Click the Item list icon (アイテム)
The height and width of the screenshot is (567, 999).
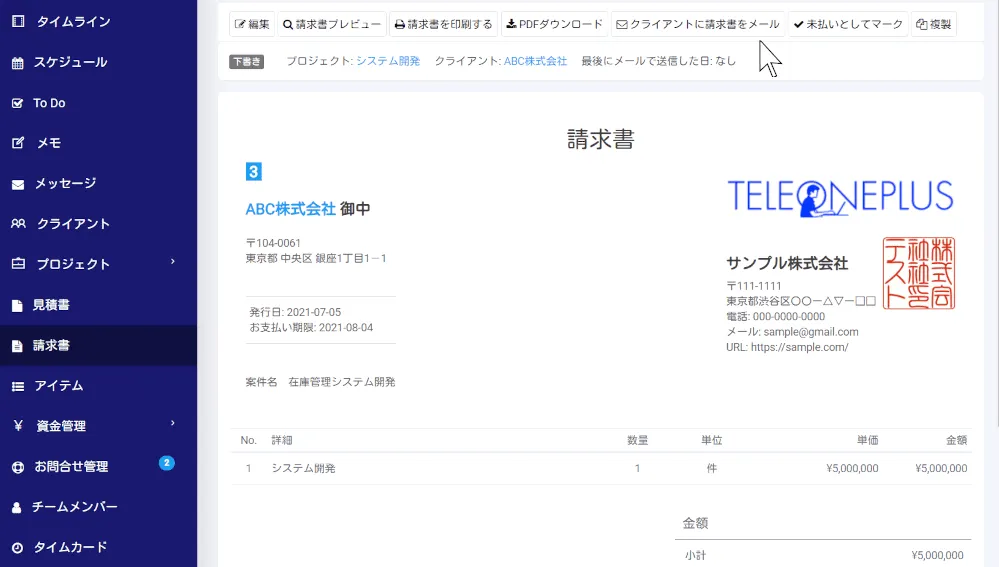18,386
